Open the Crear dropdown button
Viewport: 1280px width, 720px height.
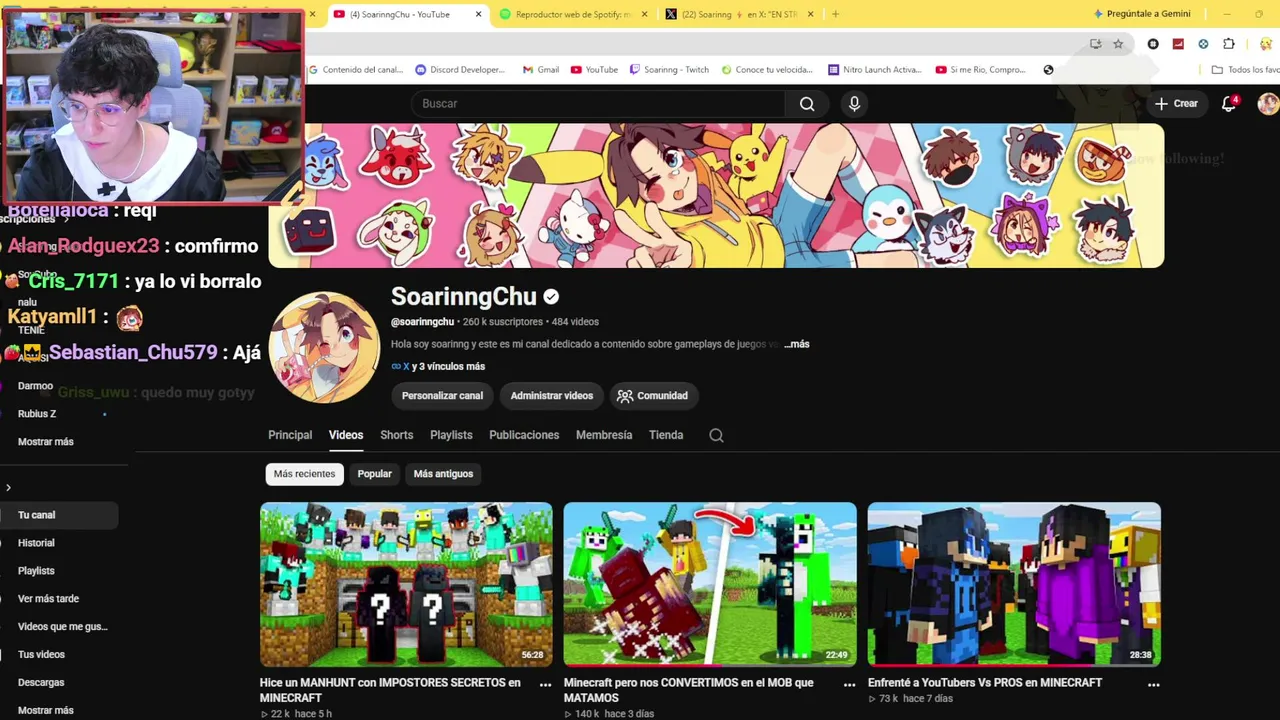tap(1176, 104)
